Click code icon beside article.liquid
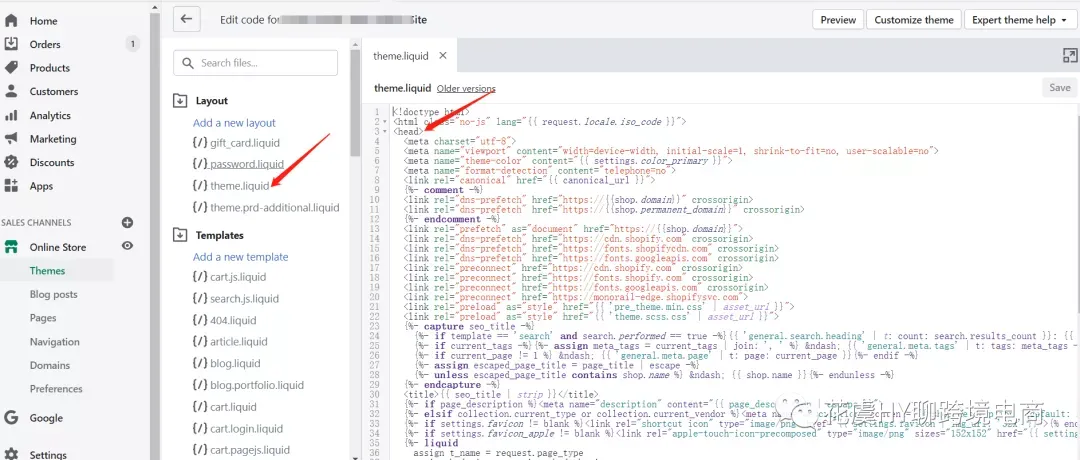 coord(200,342)
